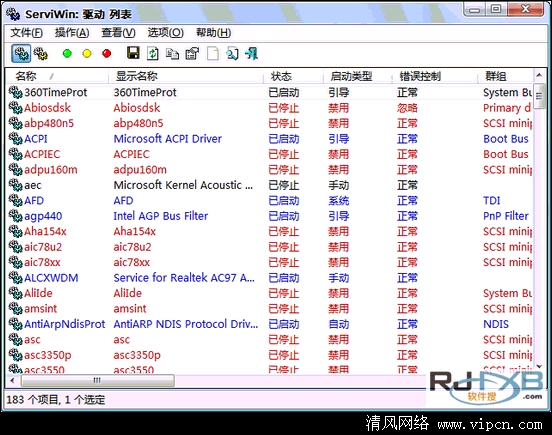The height and width of the screenshot is (435, 552).
Task: Click NDIS group cell
Action: tap(496, 324)
